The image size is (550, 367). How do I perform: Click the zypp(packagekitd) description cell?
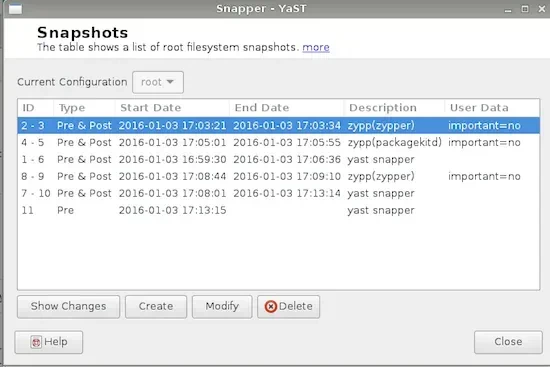coord(395,143)
